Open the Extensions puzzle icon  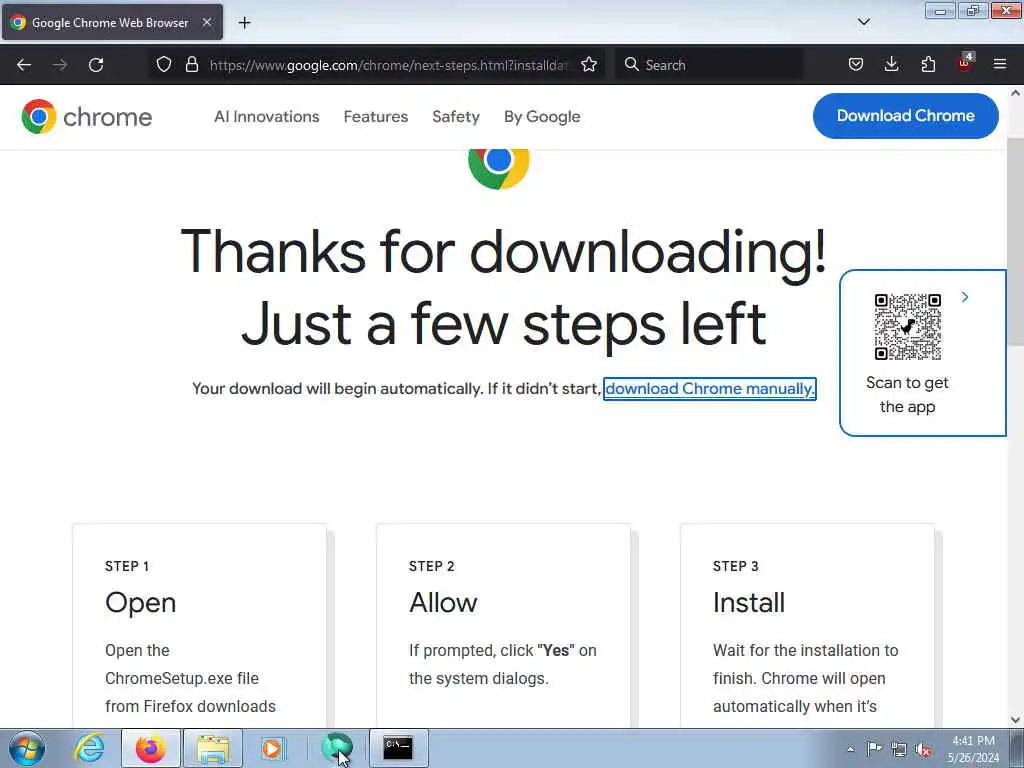(x=928, y=65)
